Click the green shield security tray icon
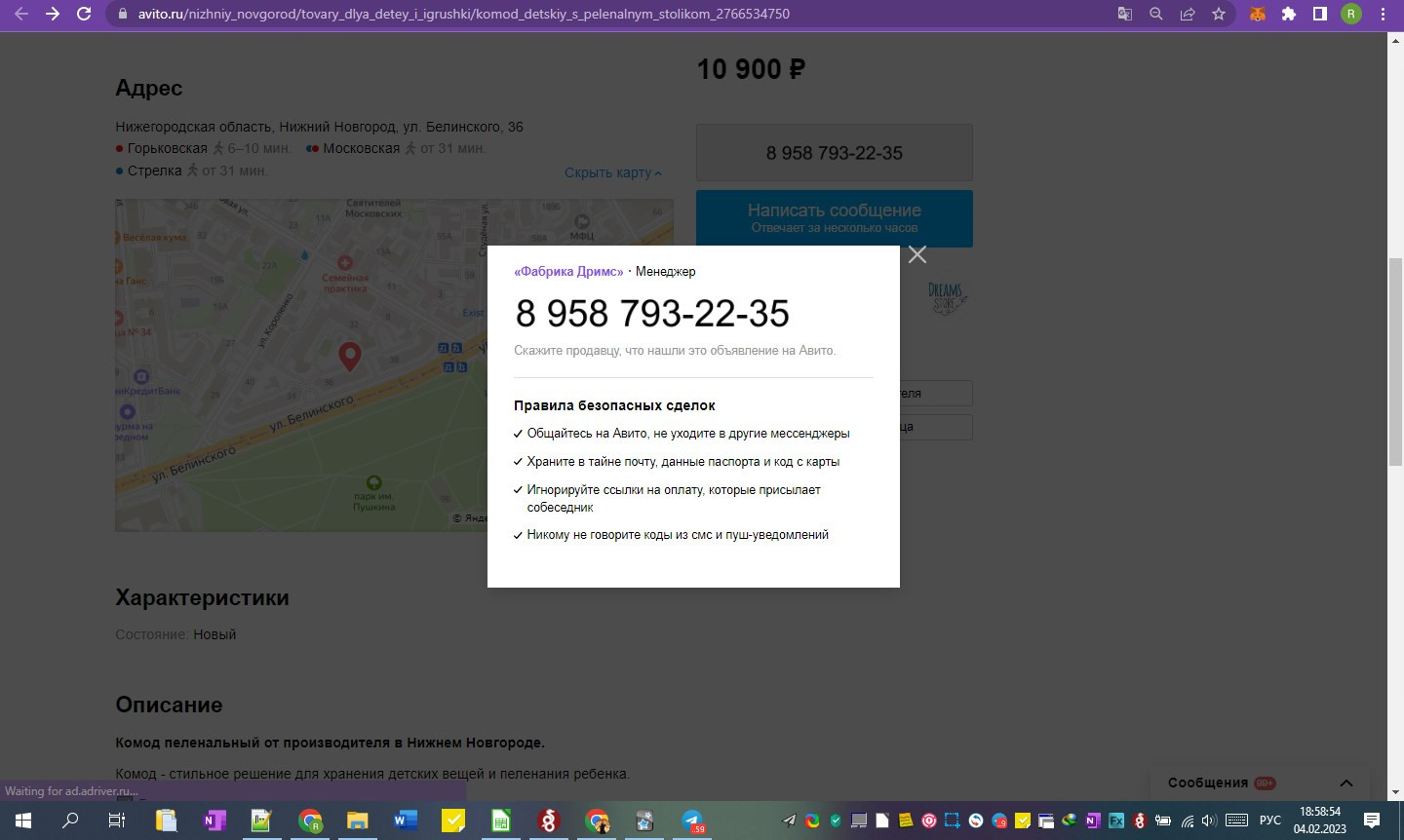Screen dimensions: 1404x840 point(836,821)
